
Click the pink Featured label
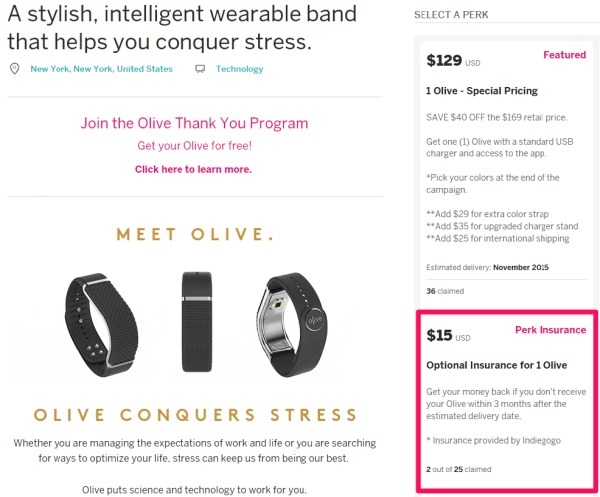pos(564,55)
